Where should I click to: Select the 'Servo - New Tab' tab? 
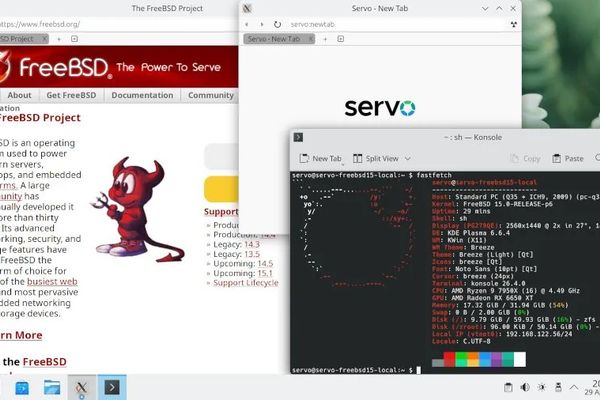279,39
